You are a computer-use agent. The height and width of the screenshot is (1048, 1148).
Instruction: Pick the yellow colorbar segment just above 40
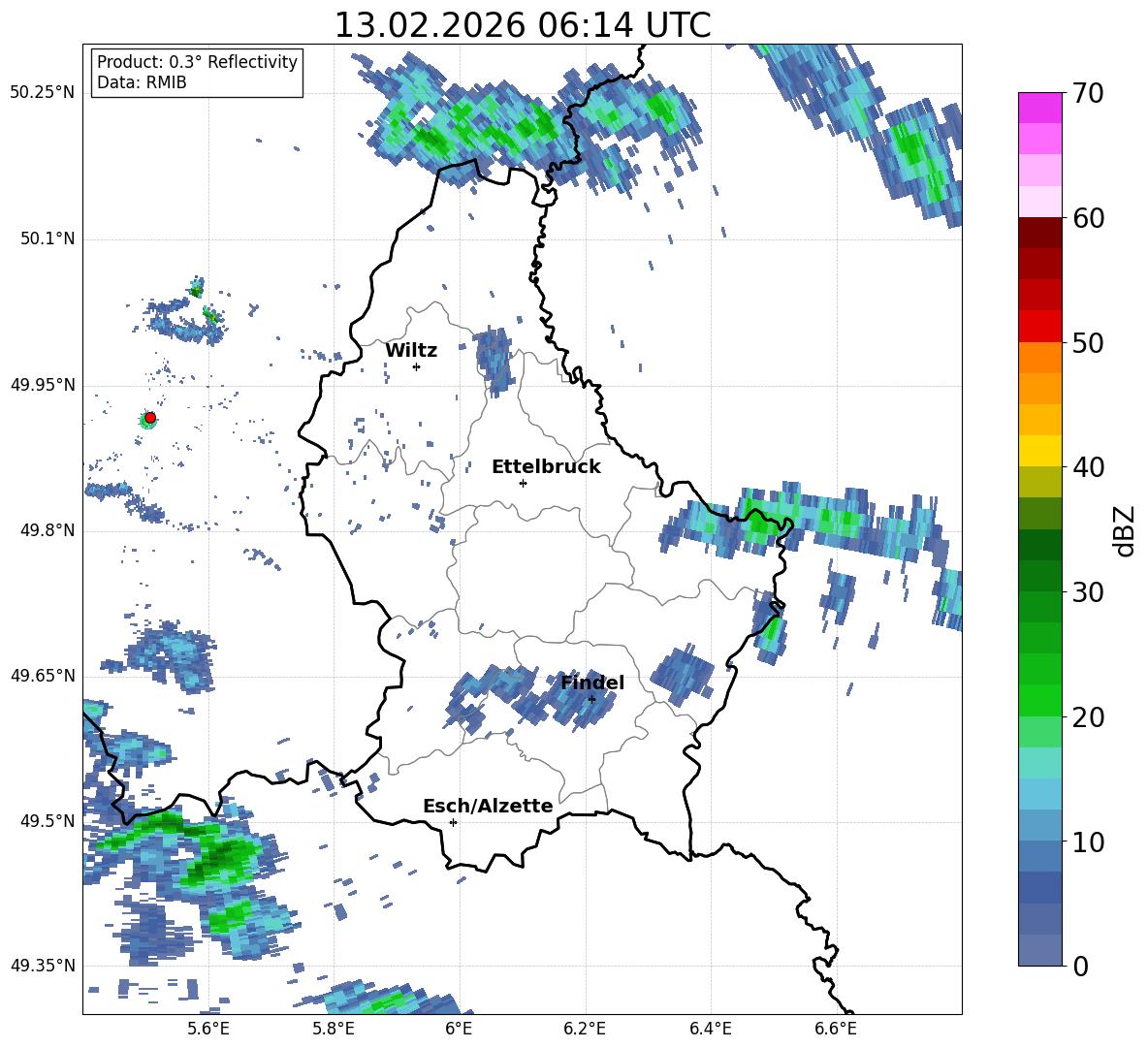point(1039,451)
